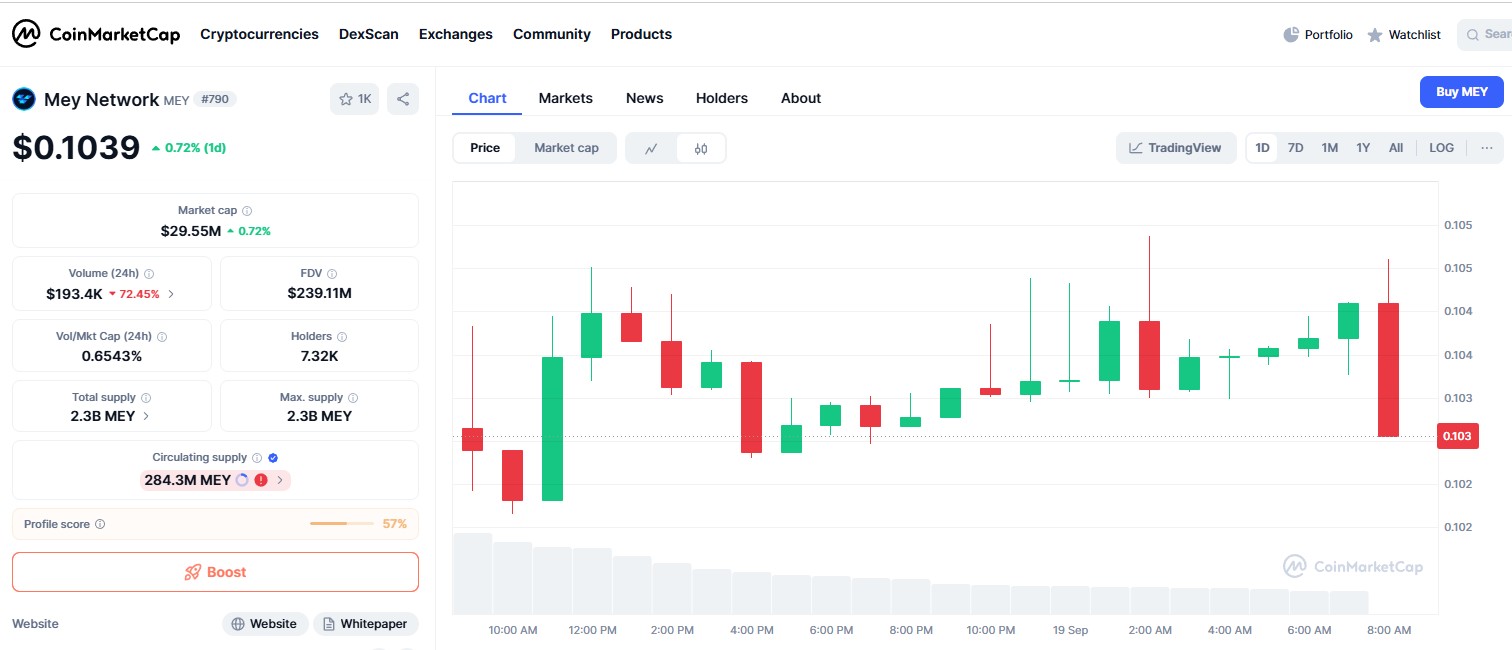
Task: Click the circular supply ring icon beside 284.3M MEY
Action: click(241, 480)
